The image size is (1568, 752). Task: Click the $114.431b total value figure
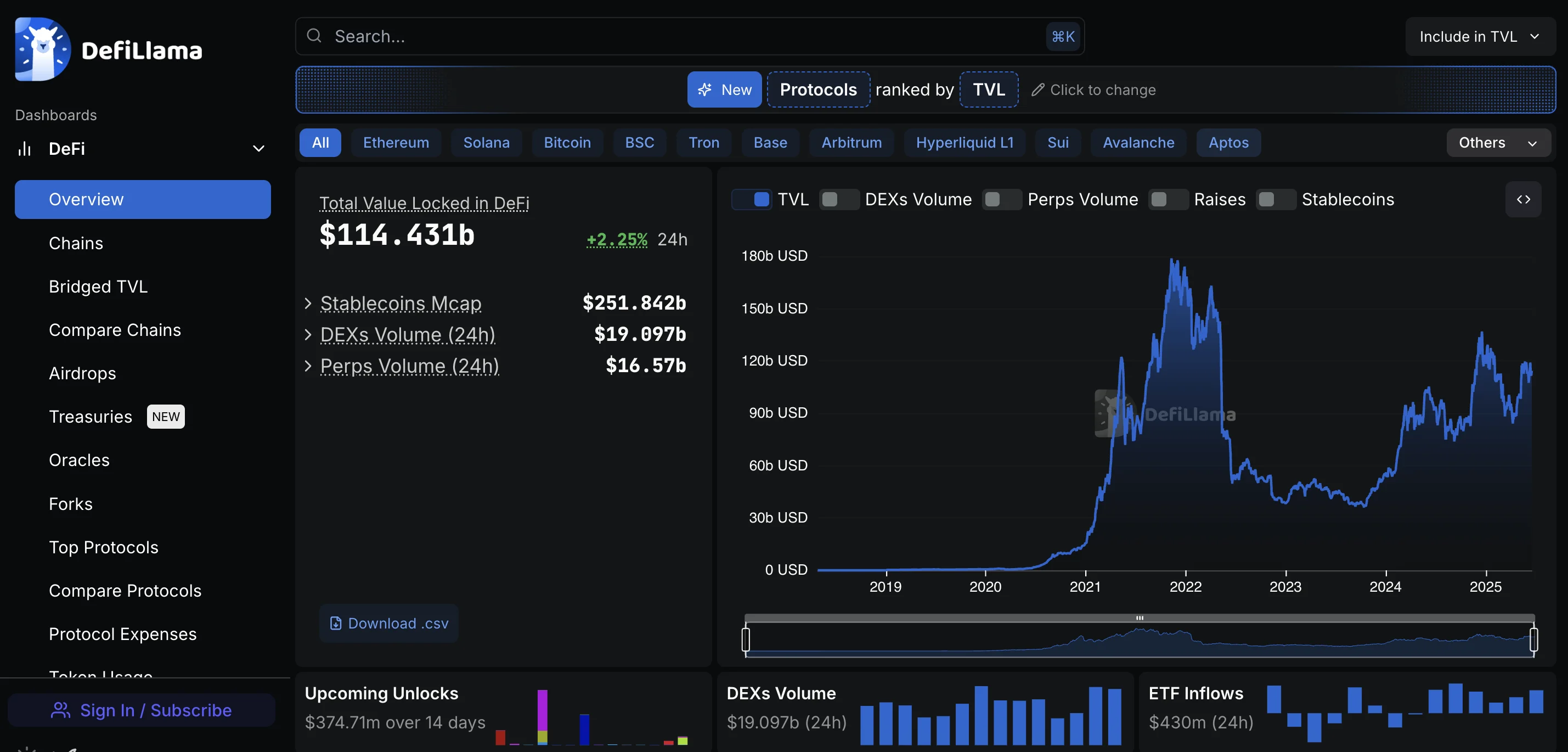click(397, 234)
